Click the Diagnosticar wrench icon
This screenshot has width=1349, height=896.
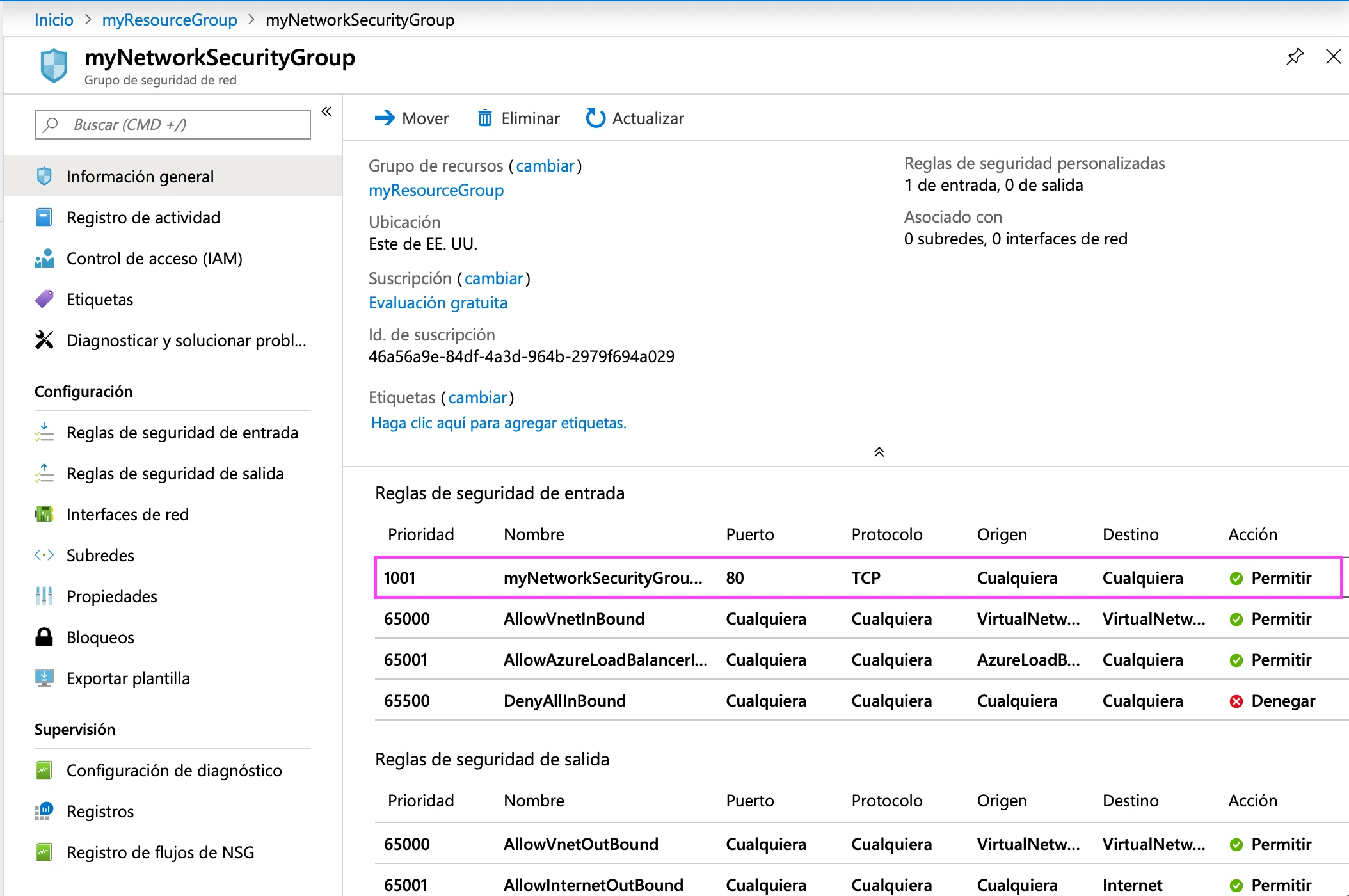(x=44, y=340)
